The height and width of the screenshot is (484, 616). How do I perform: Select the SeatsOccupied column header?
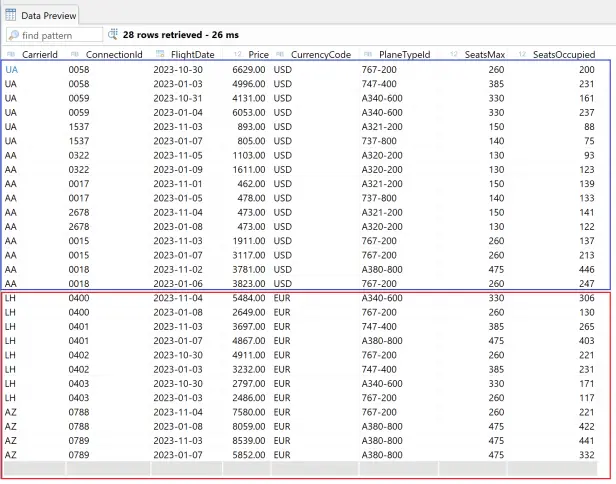[x=564, y=55]
